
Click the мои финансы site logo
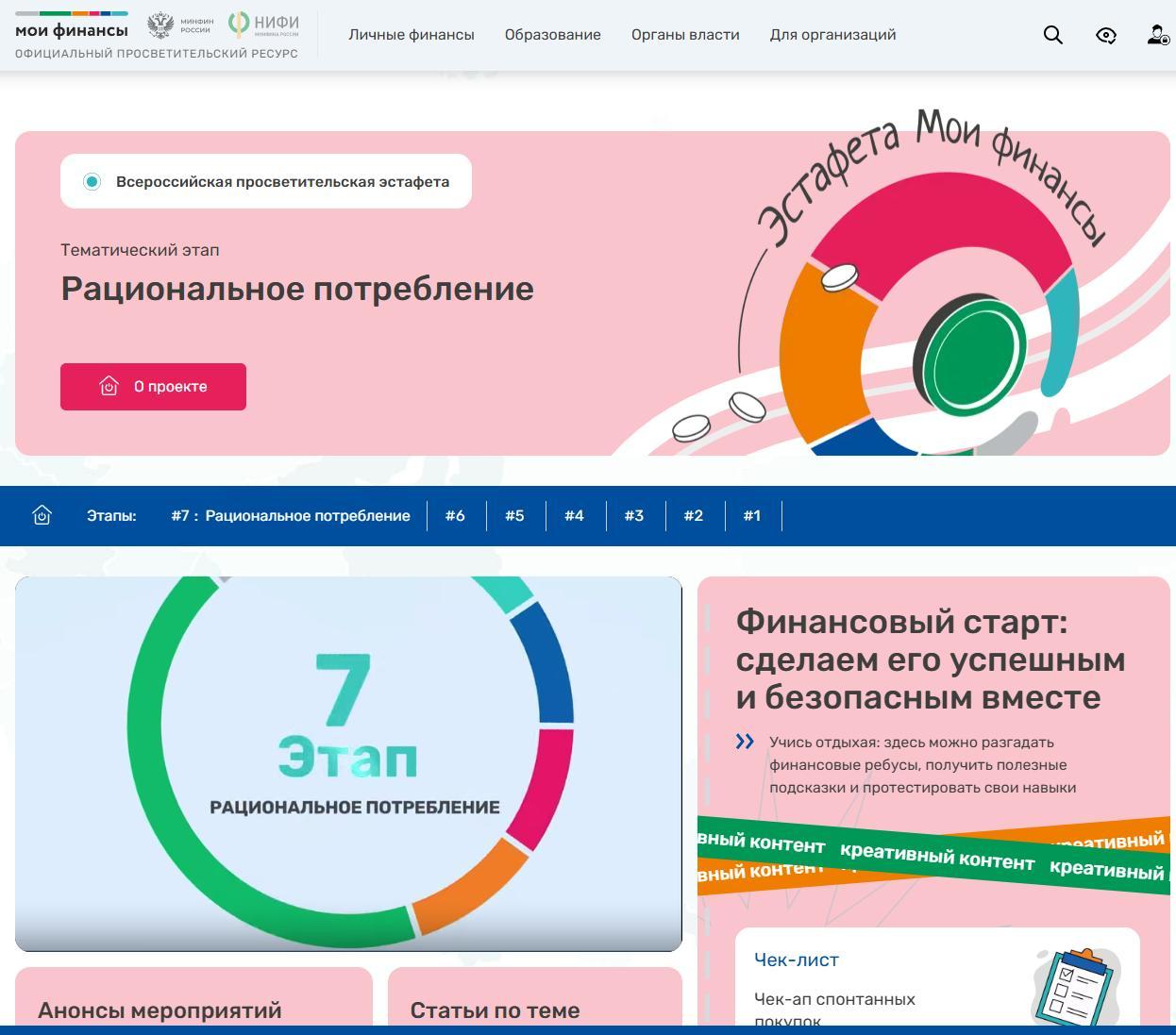click(x=72, y=30)
